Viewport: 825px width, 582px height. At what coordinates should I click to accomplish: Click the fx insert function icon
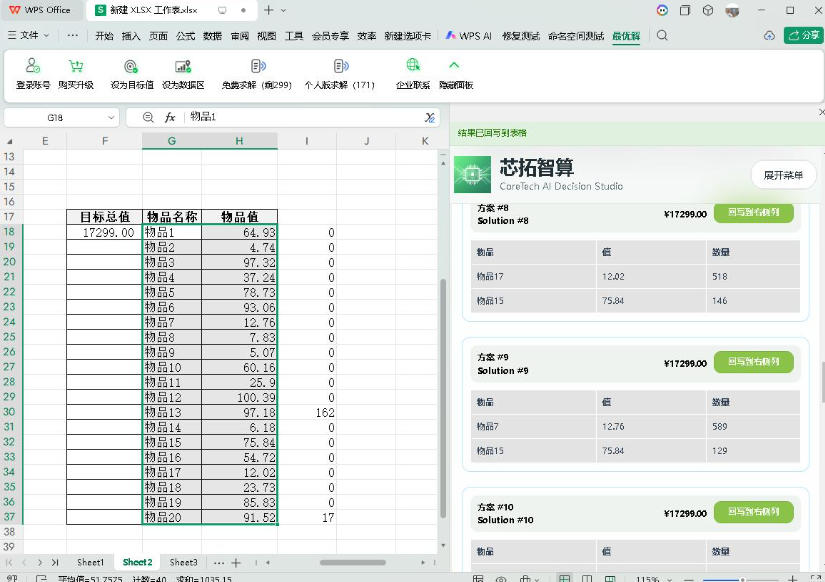click(170, 117)
